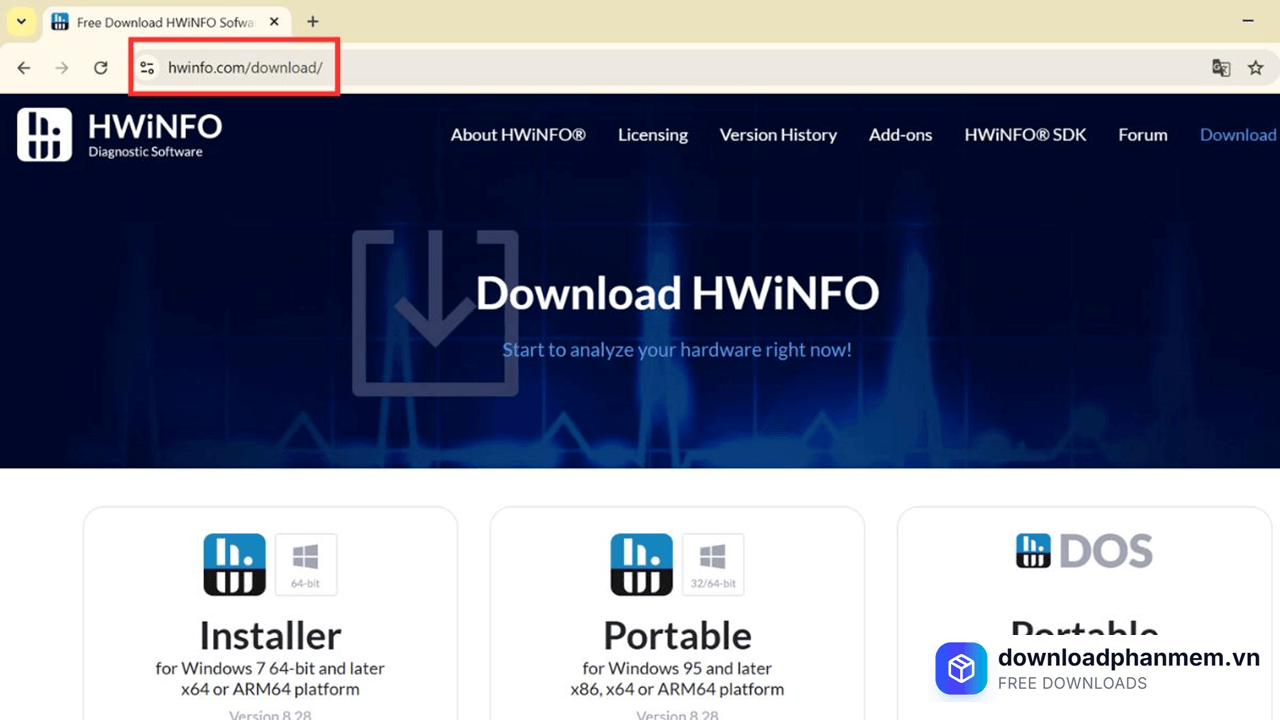Image resolution: width=1280 pixels, height=720 pixels.
Task: Click the Windows 64-bit badge
Action: (x=306, y=564)
